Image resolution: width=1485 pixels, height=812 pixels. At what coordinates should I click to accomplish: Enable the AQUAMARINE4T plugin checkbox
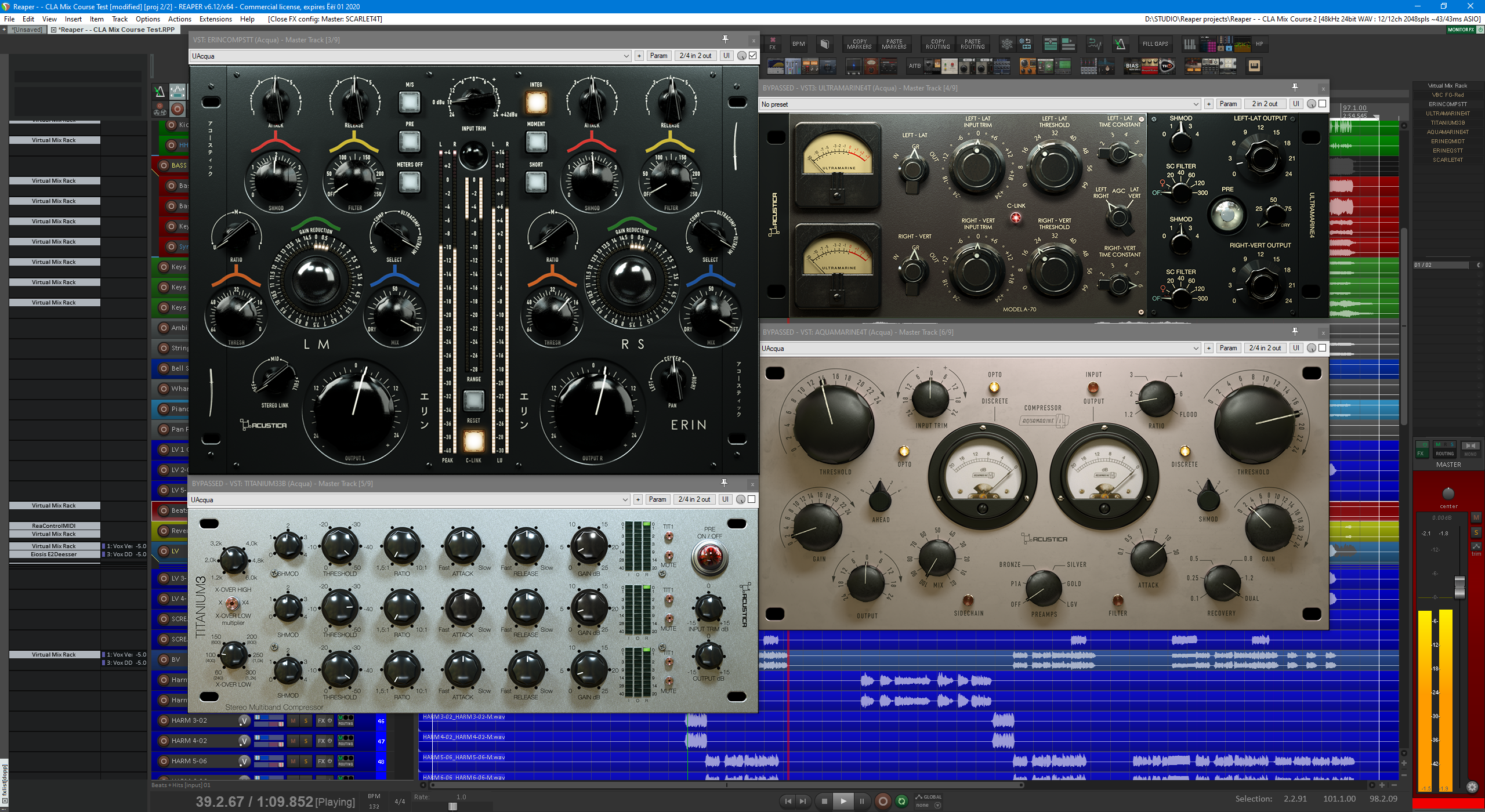[1322, 348]
